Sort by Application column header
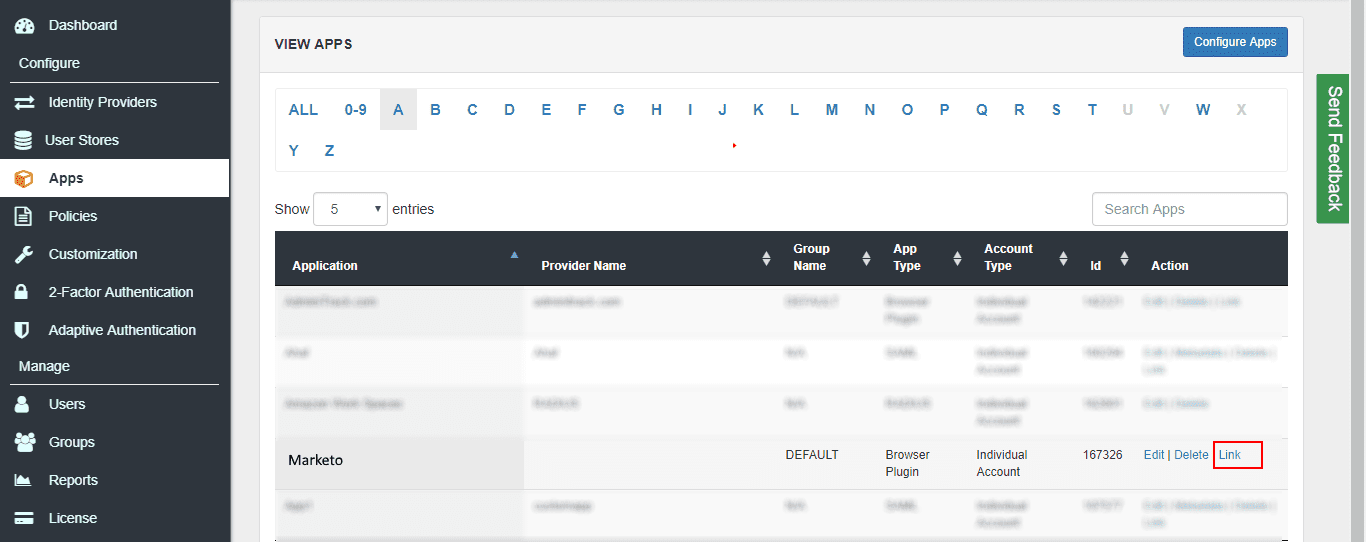Viewport: 1366px width, 542px height. click(x=400, y=259)
